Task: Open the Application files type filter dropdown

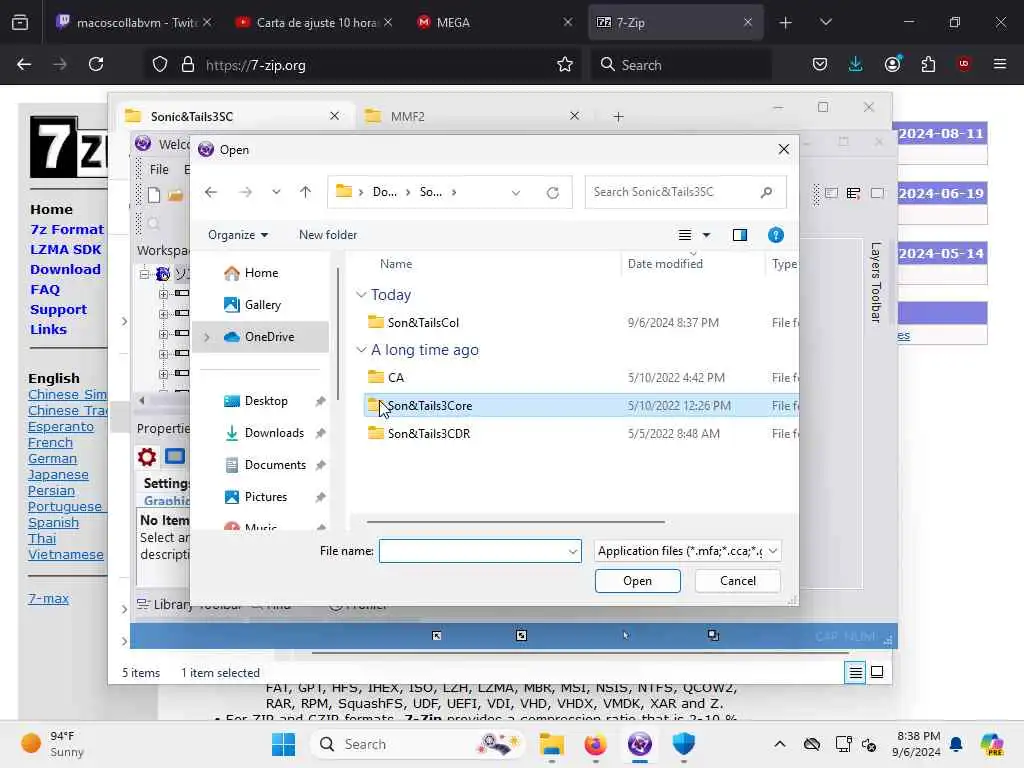Action: tap(688, 551)
